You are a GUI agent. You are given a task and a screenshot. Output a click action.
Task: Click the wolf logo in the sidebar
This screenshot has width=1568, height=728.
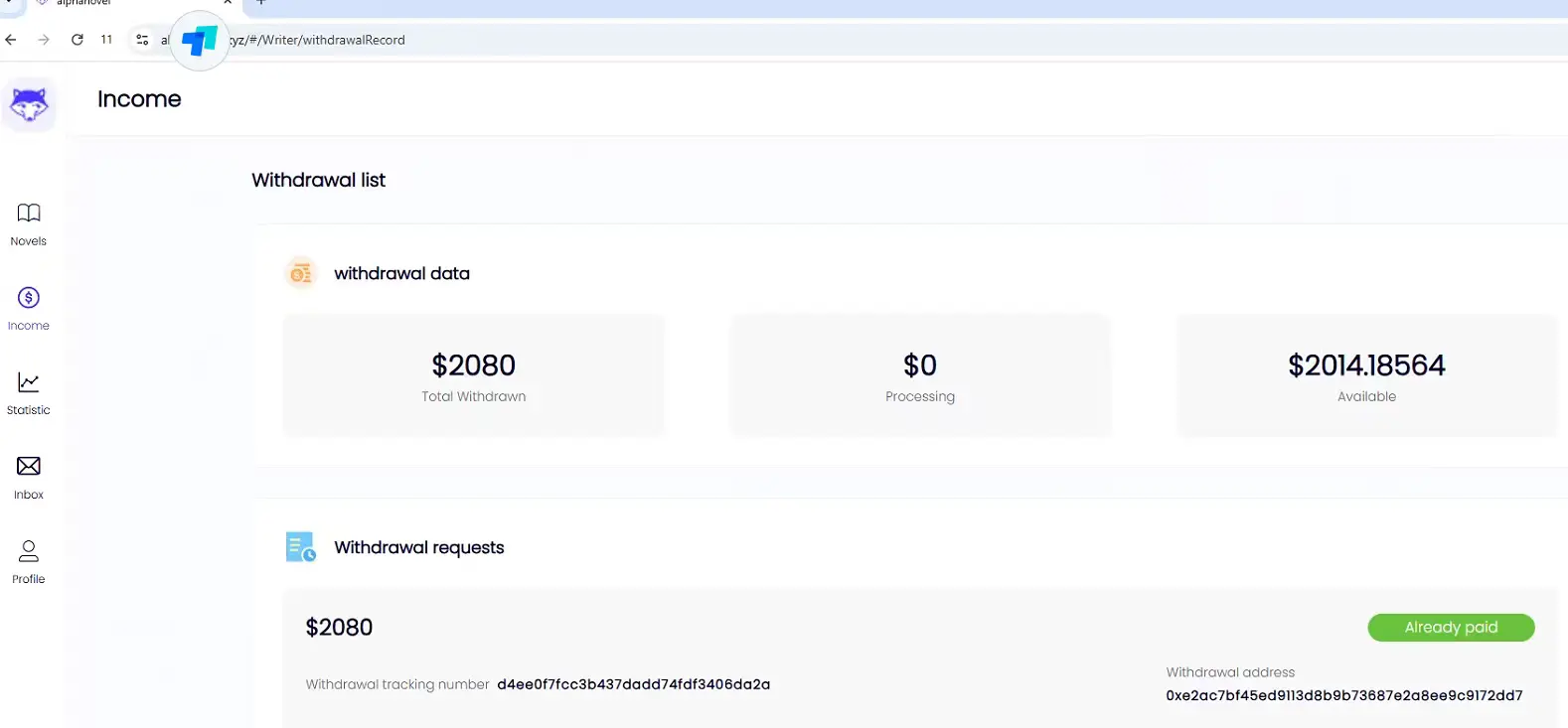(x=29, y=104)
